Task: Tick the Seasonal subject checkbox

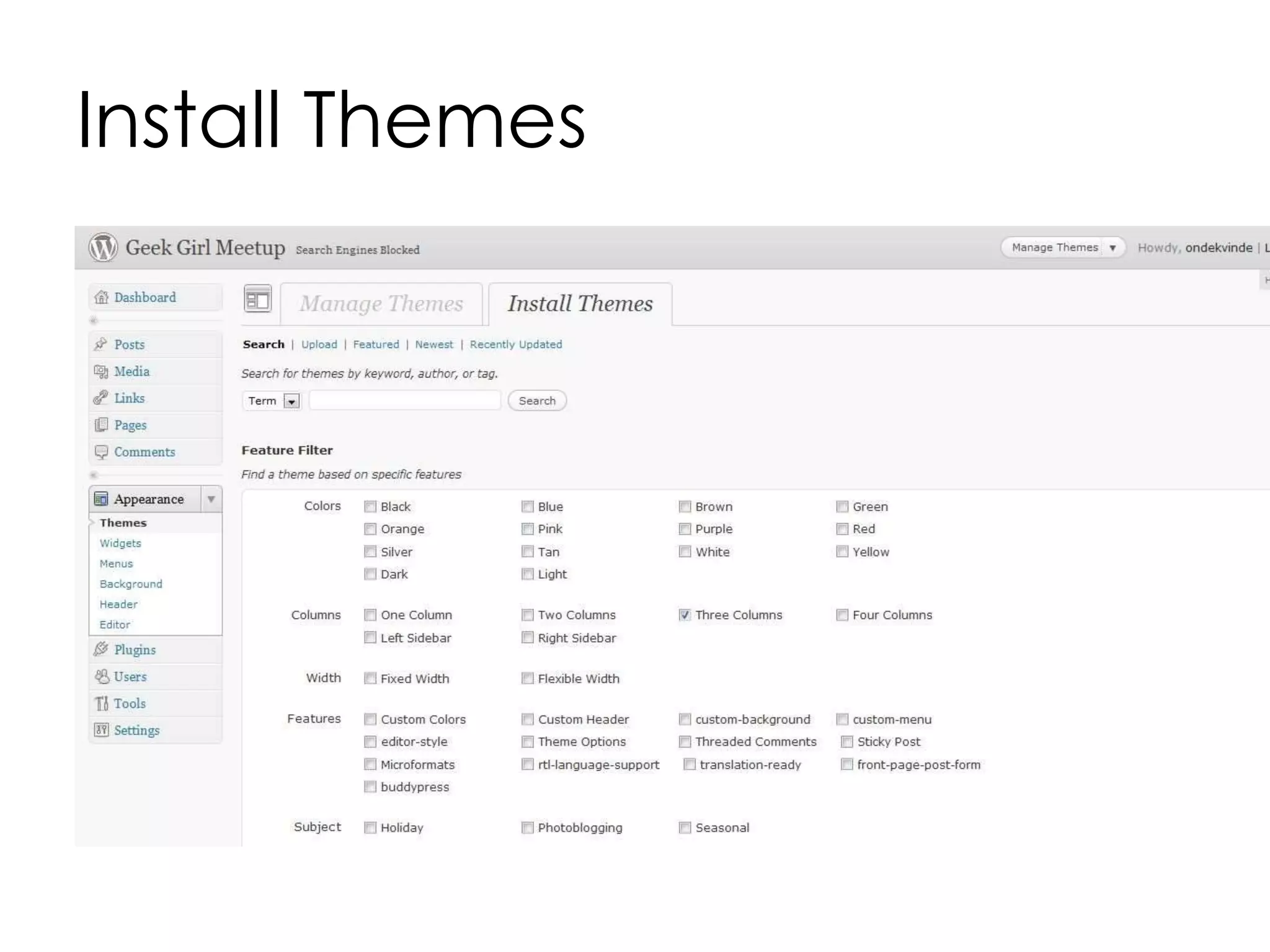Action: pyautogui.click(x=685, y=827)
